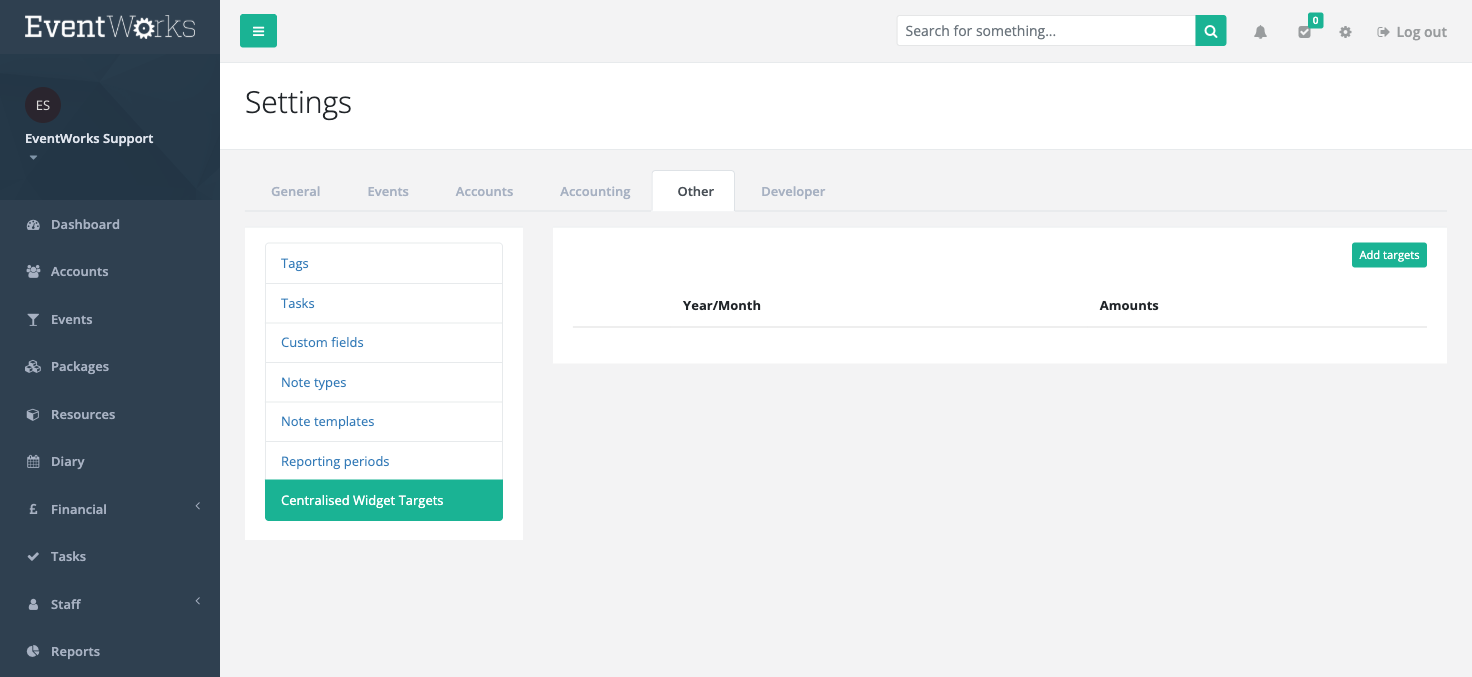Select the Other tab
Image resolution: width=1472 pixels, height=677 pixels.
click(x=695, y=191)
